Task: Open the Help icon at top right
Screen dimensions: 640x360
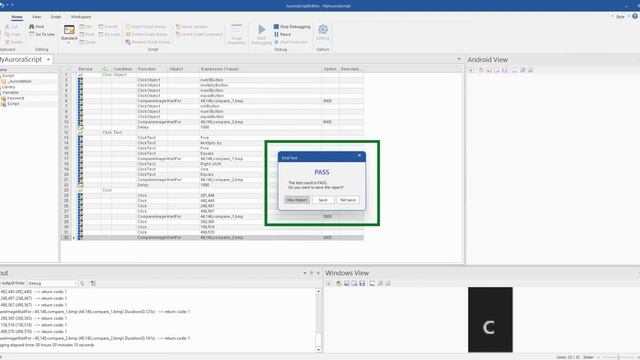Action: pos(635,16)
